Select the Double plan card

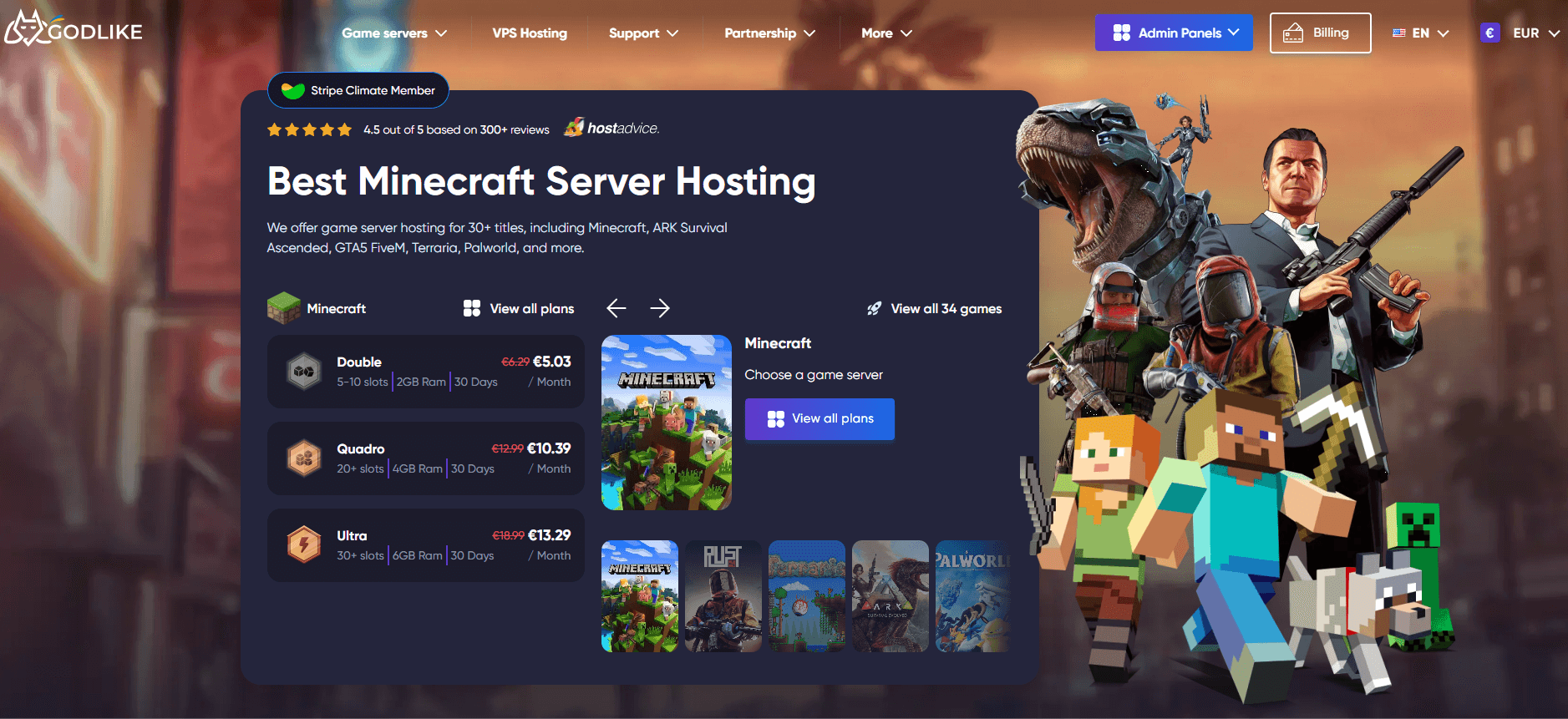point(426,372)
